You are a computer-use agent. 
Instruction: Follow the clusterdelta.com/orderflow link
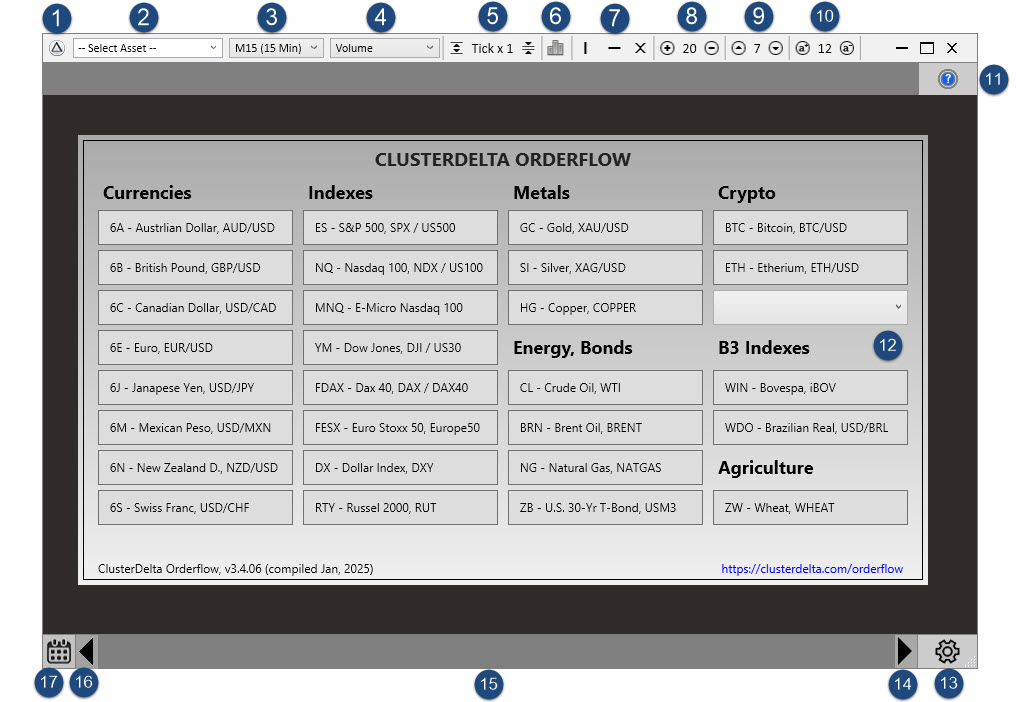click(x=812, y=569)
